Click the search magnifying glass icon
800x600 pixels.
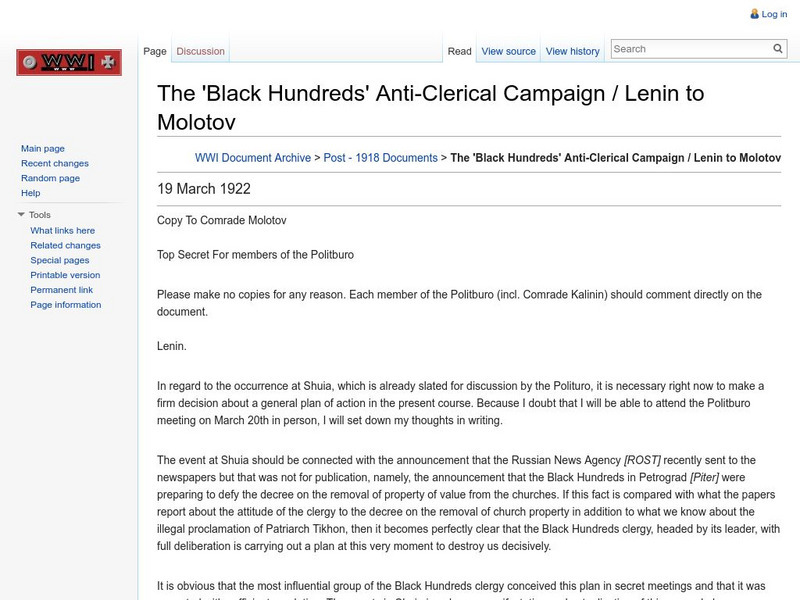coord(777,47)
